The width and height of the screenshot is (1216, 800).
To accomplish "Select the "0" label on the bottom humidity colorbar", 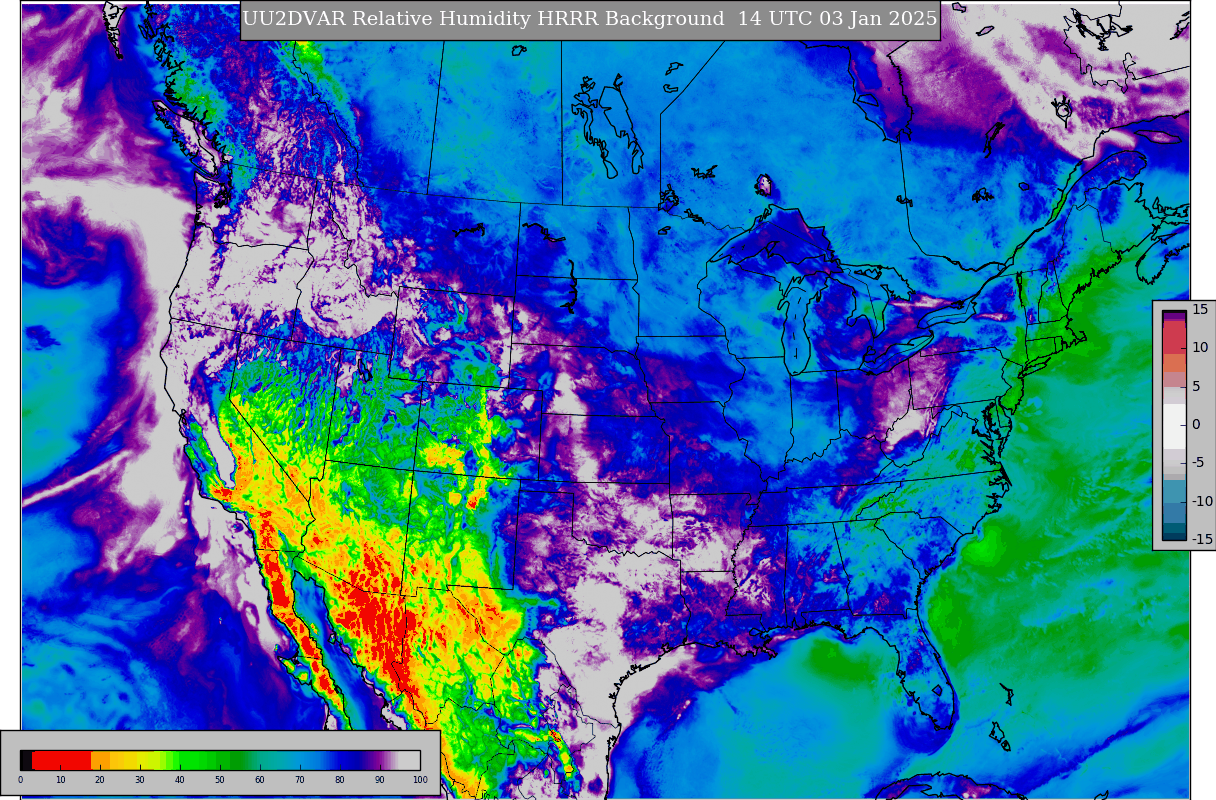I will pyautogui.click(x=20, y=780).
